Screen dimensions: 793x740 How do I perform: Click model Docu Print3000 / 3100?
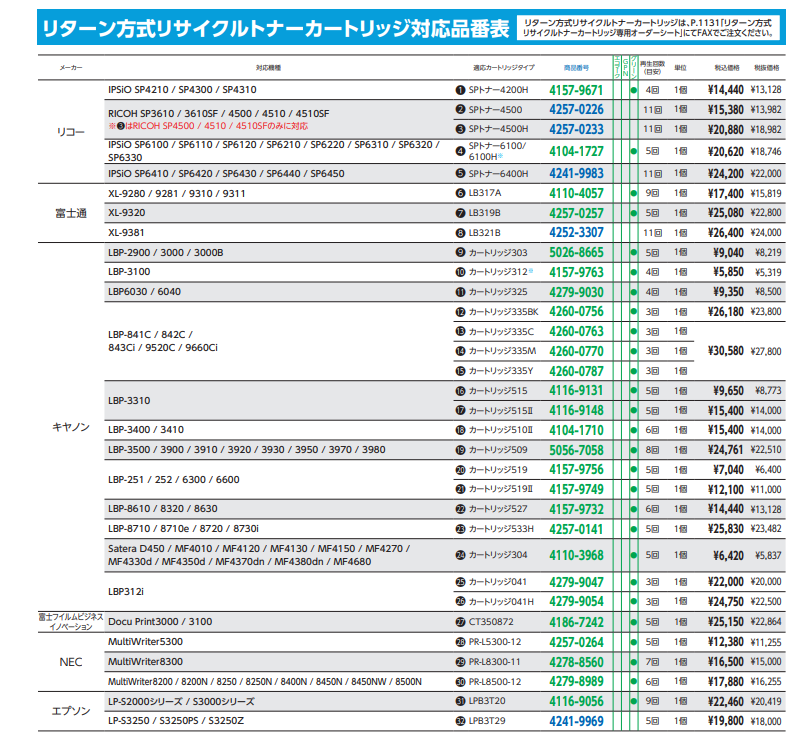tap(160, 622)
